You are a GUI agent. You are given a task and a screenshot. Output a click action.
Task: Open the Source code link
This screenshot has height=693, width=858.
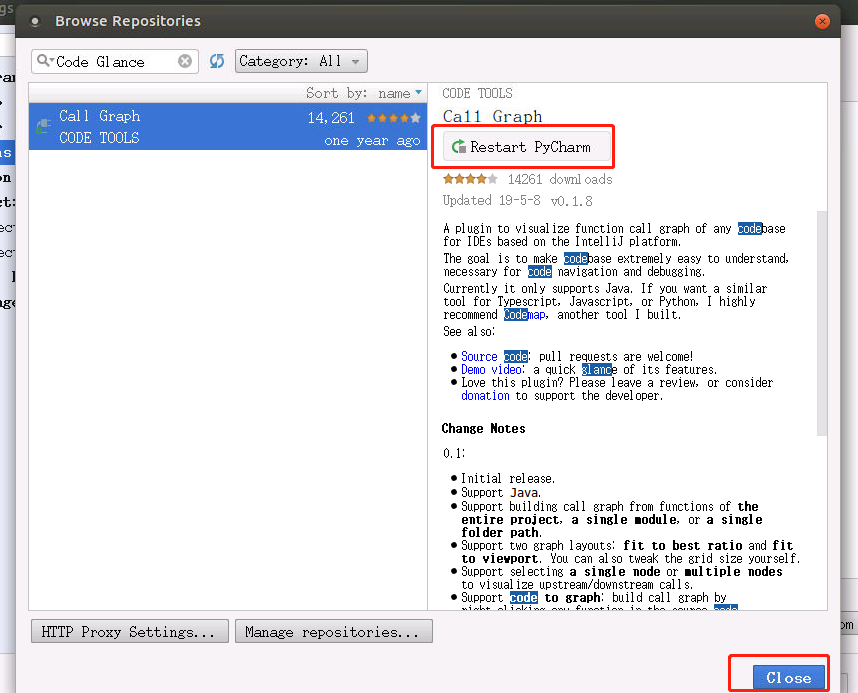495,357
